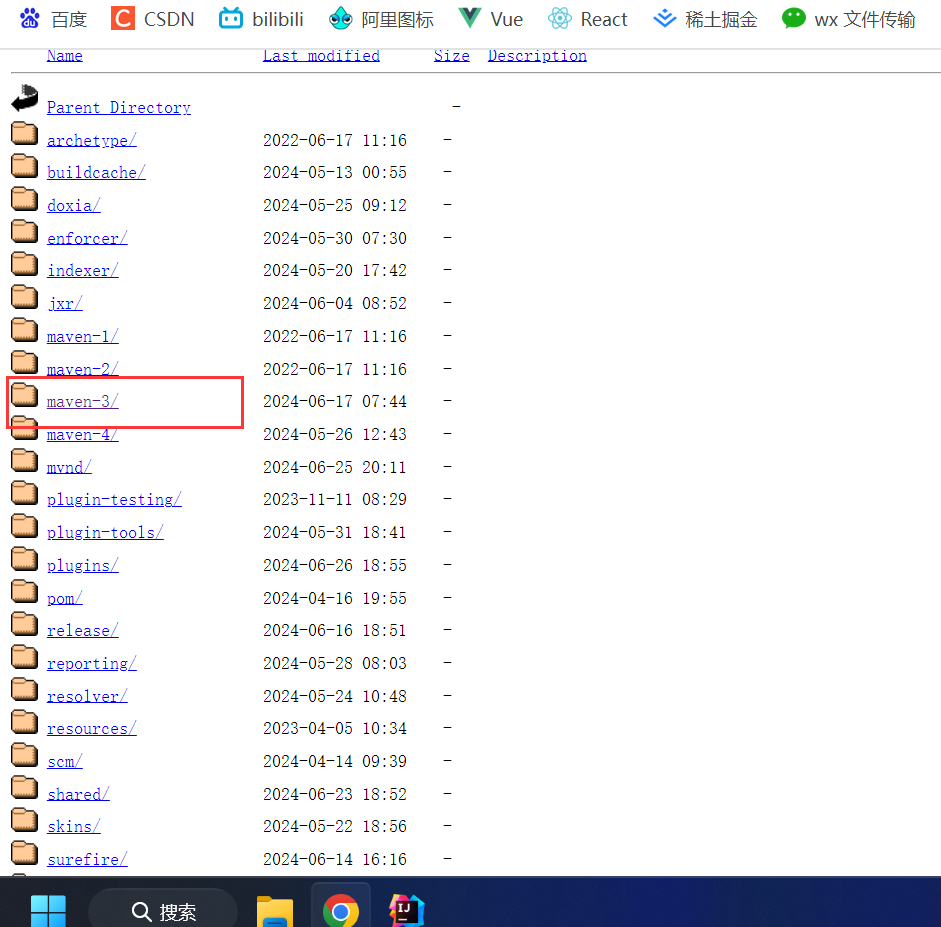Open the resources/ directory link

pos(92,729)
